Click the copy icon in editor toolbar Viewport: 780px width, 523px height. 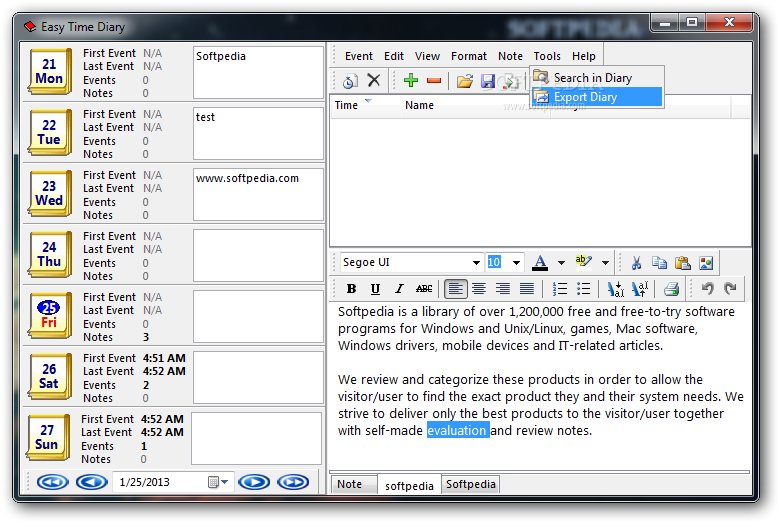(x=659, y=262)
